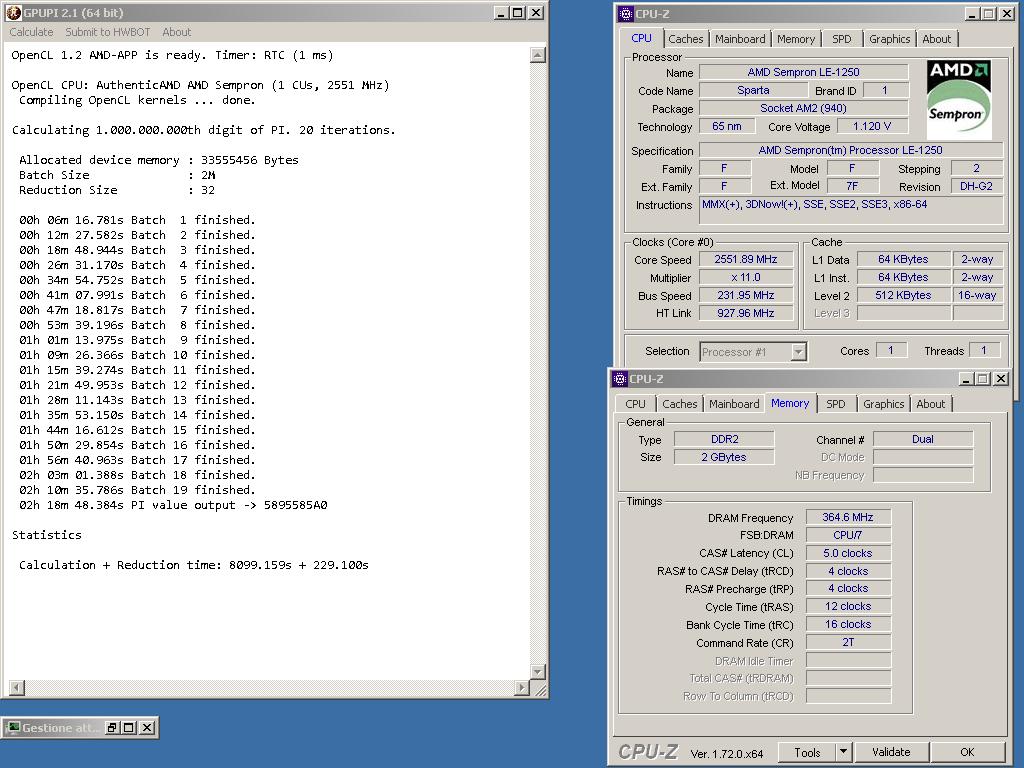Open the Calculate menu in GPUPI

point(31,32)
